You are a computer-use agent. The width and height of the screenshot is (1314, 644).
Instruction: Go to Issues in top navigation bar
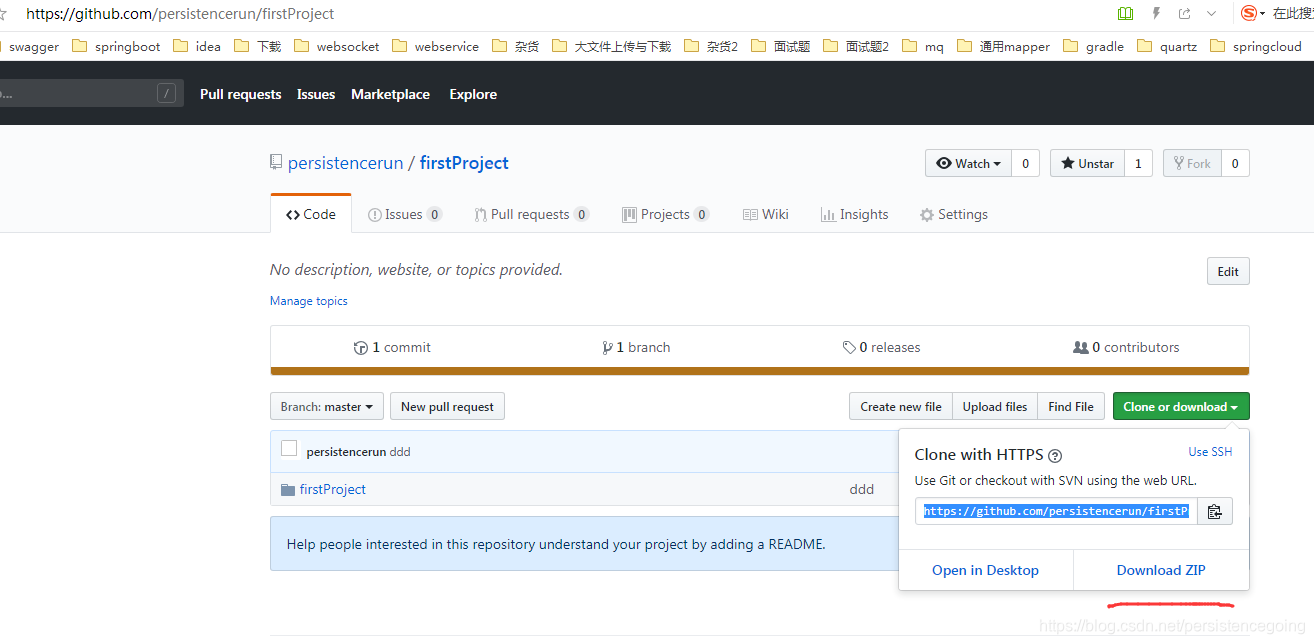click(316, 94)
